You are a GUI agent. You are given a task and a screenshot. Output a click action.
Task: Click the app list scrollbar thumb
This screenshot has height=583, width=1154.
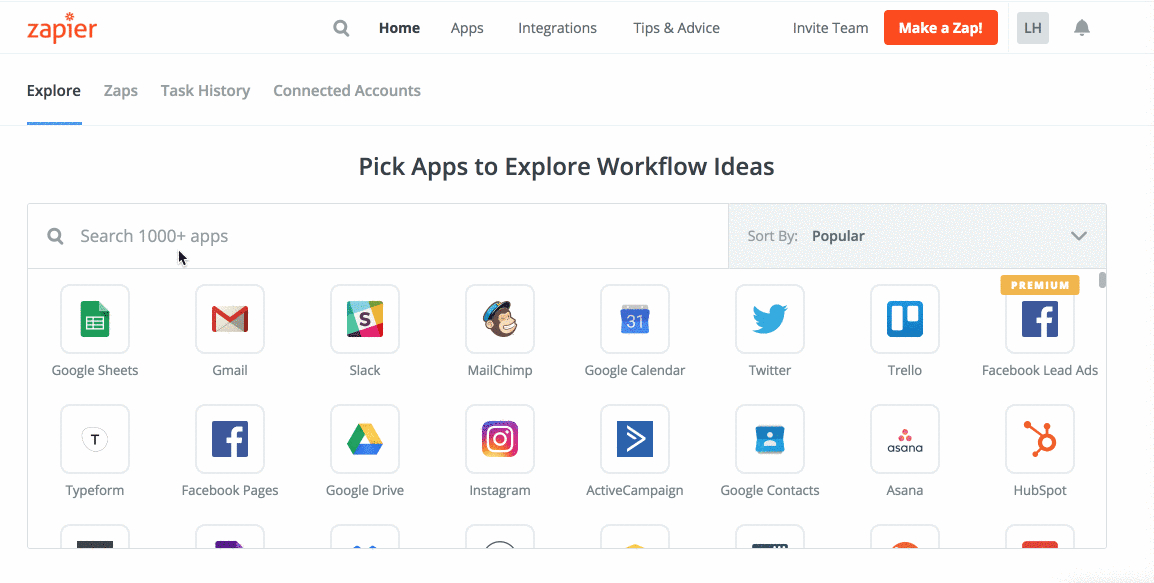tap(1102, 280)
